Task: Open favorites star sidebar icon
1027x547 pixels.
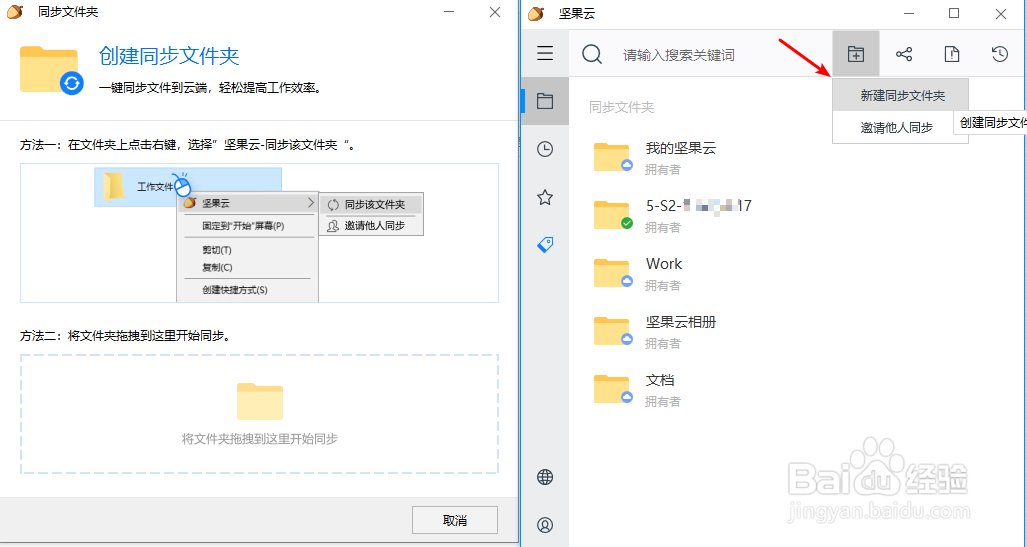Action: click(545, 197)
